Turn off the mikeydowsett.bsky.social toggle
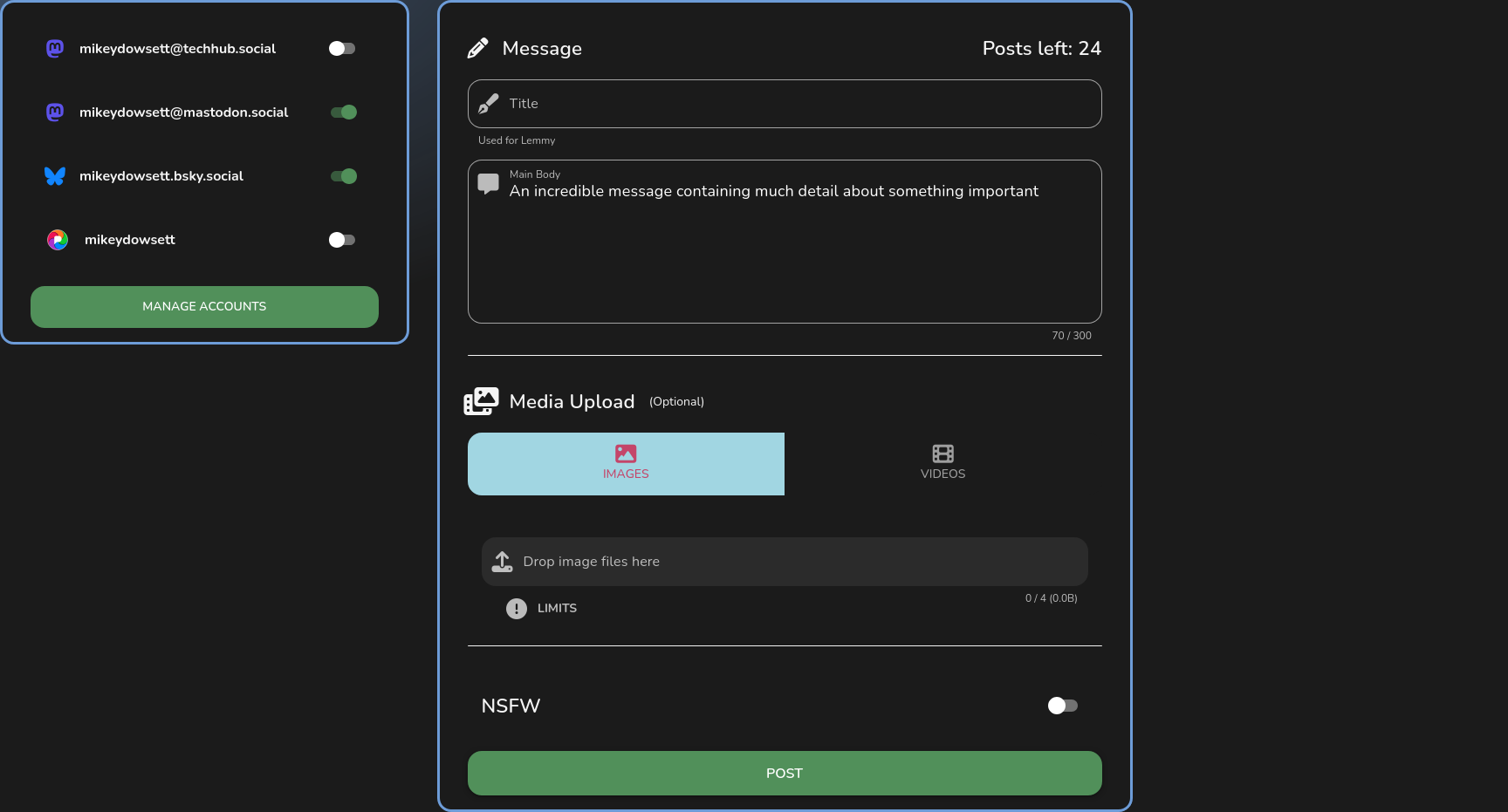 343,176
